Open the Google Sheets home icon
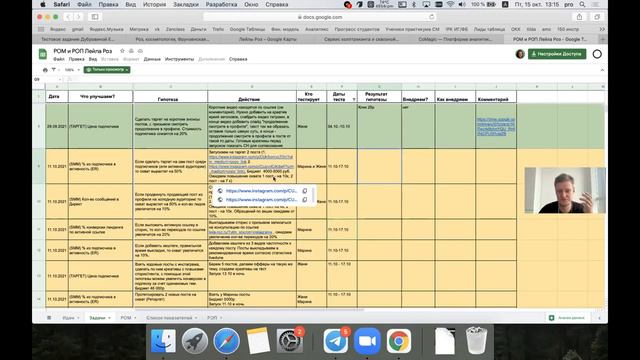Viewport: 640px width, 360px height. click(x=43, y=54)
